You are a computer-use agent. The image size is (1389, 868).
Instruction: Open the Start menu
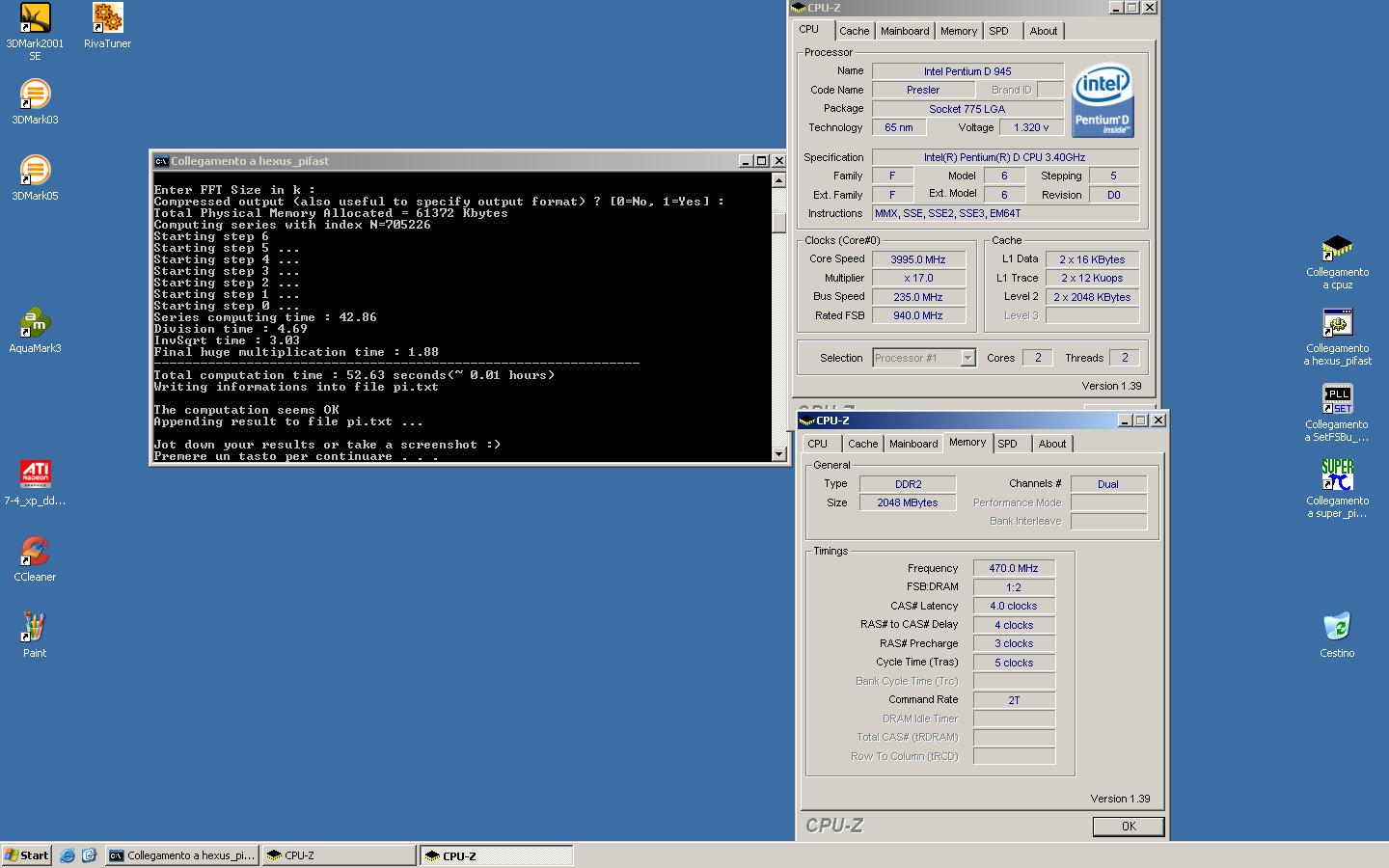[27, 855]
